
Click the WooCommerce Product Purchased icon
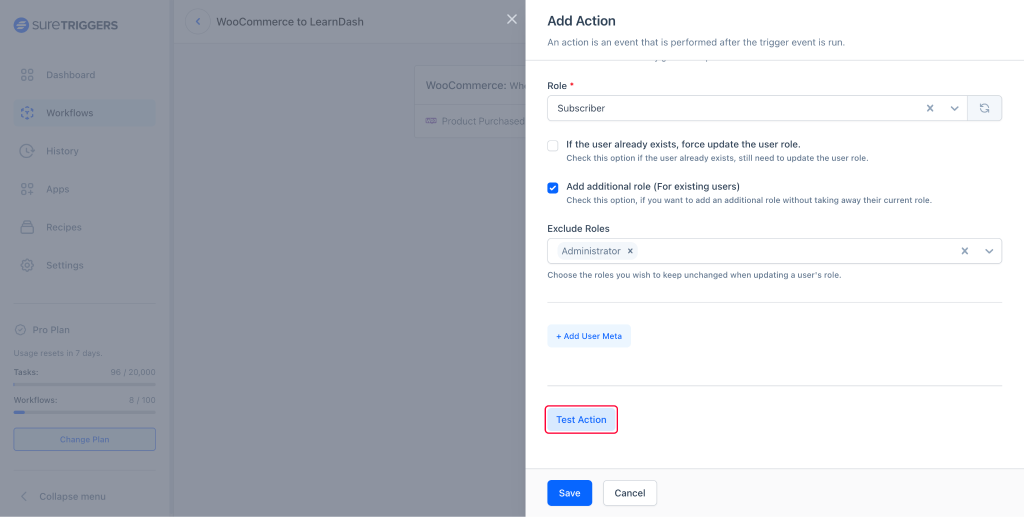(431, 121)
